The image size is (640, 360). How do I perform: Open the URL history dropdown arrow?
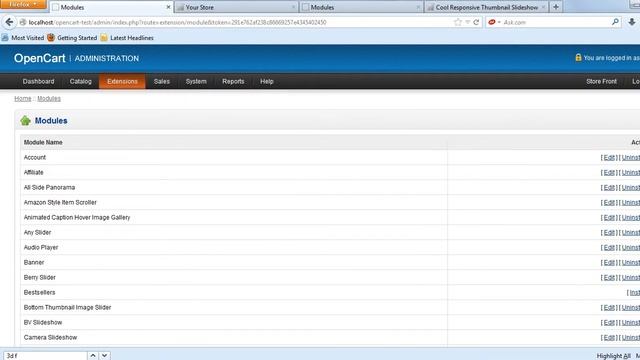(x=468, y=22)
